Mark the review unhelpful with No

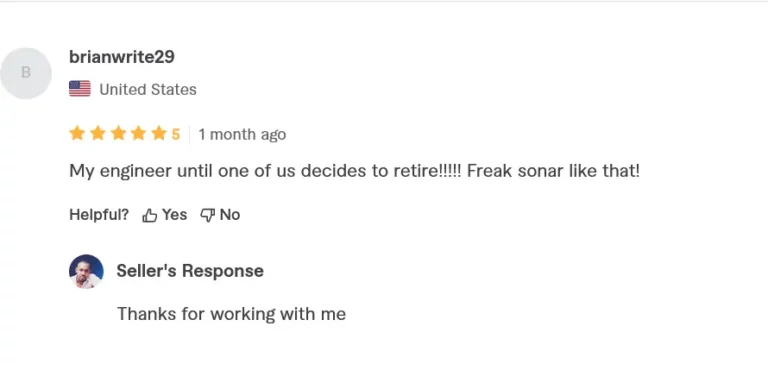point(220,215)
